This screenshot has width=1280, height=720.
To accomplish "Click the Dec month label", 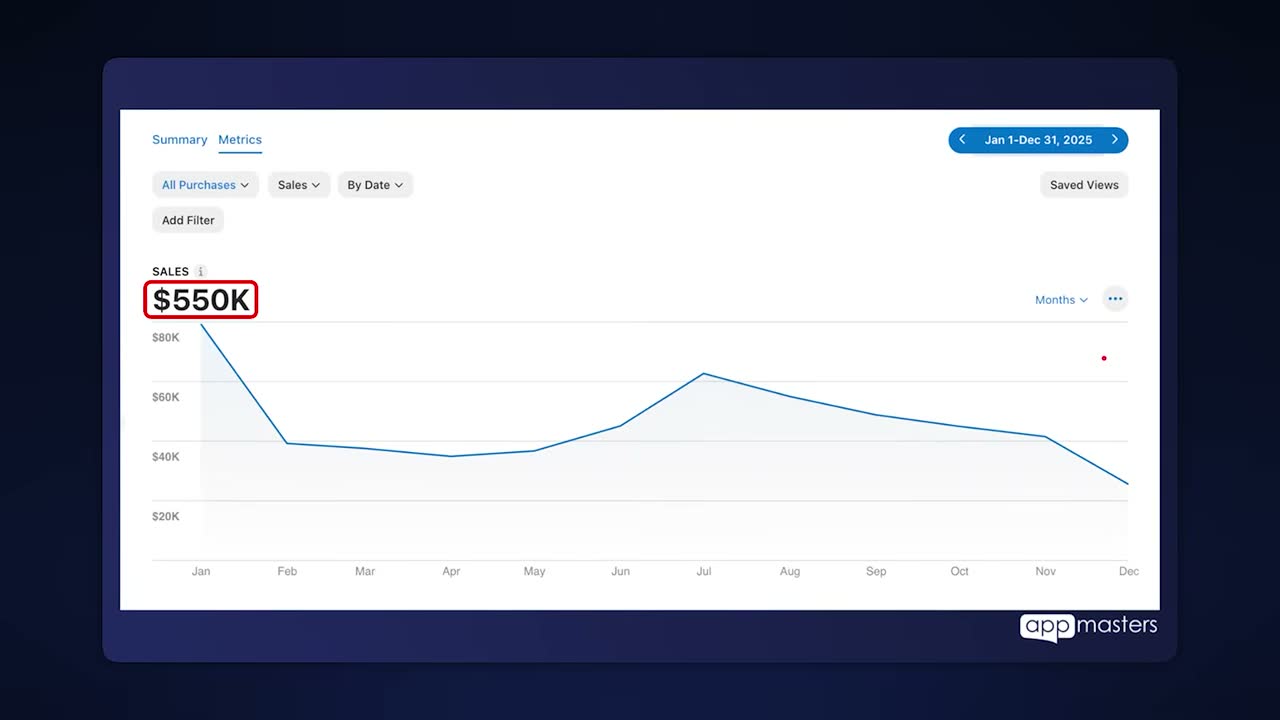I will pyautogui.click(x=1129, y=572).
